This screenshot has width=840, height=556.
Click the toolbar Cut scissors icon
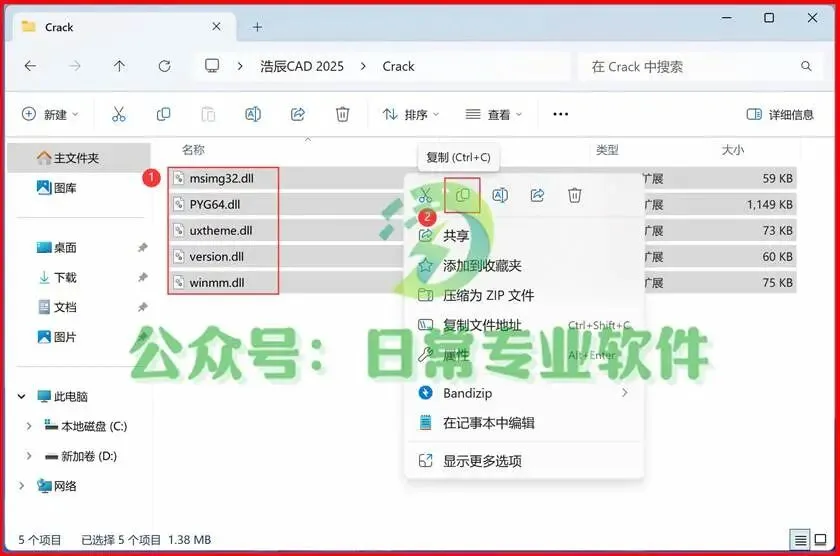tap(118, 114)
